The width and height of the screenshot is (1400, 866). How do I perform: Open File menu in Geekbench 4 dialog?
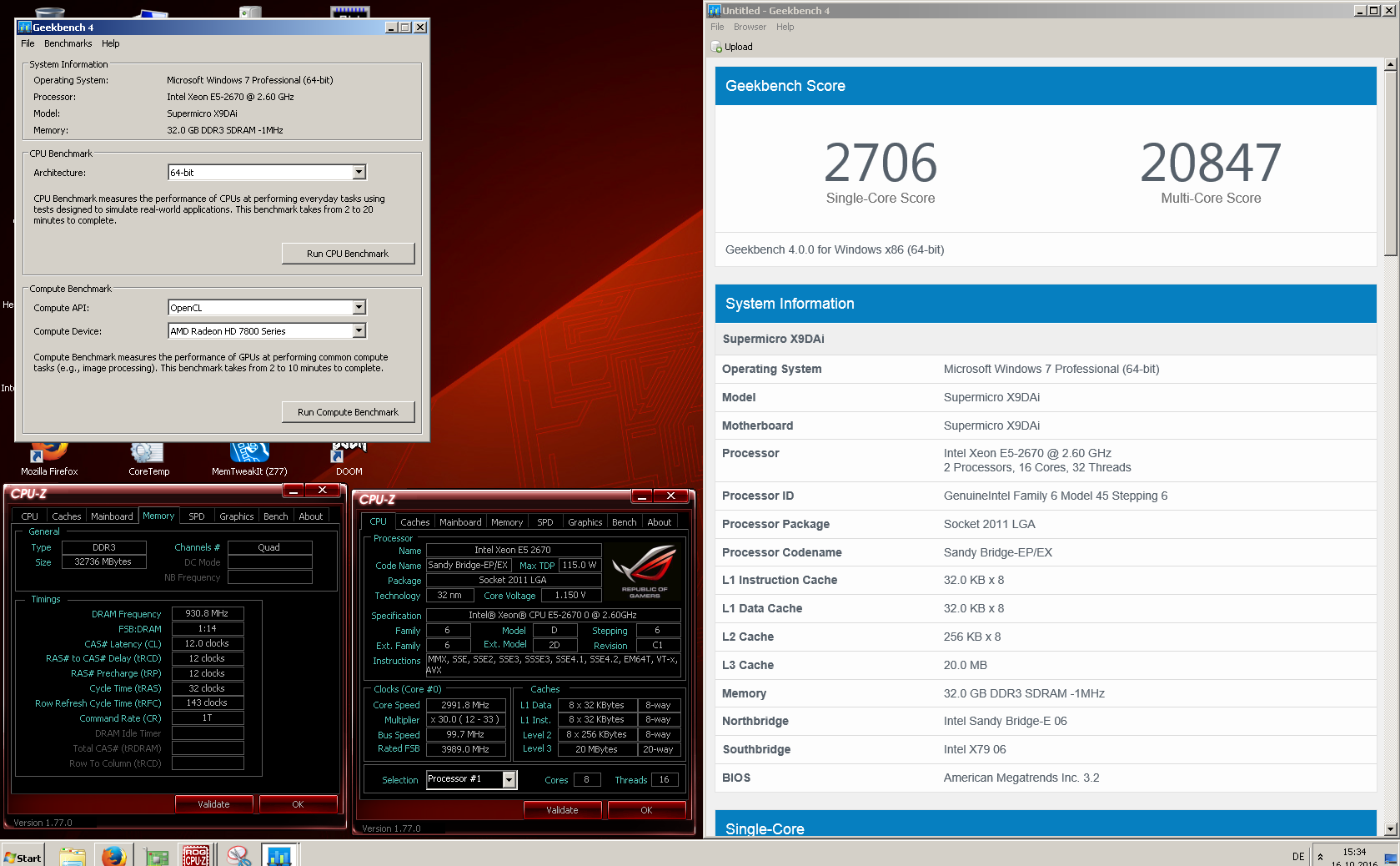(x=28, y=43)
